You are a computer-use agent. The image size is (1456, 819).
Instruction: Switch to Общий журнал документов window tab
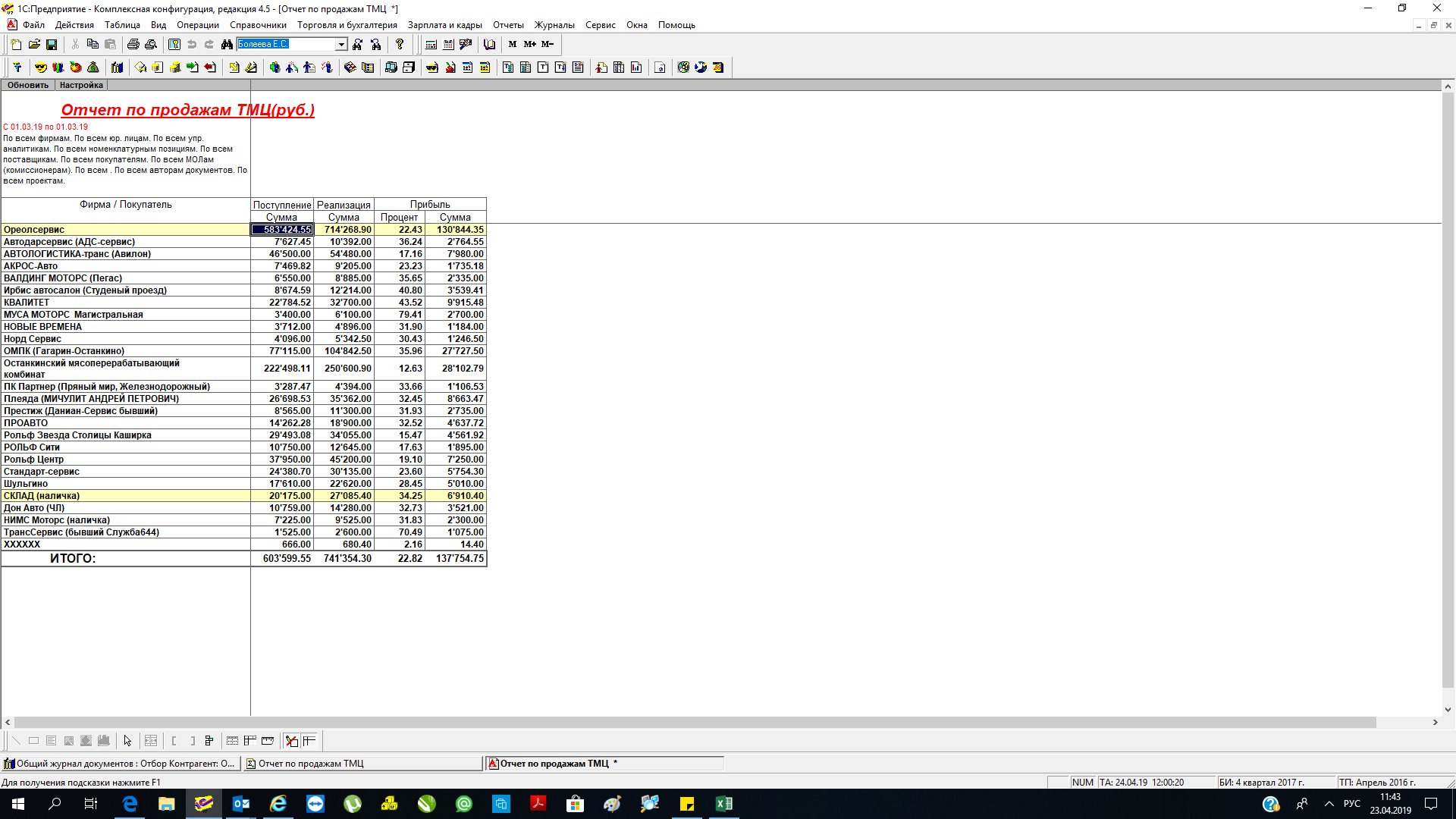(121, 764)
